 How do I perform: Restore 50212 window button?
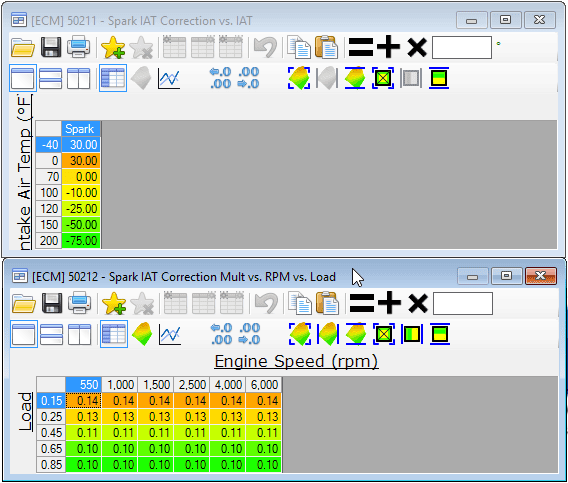pos(506,276)
